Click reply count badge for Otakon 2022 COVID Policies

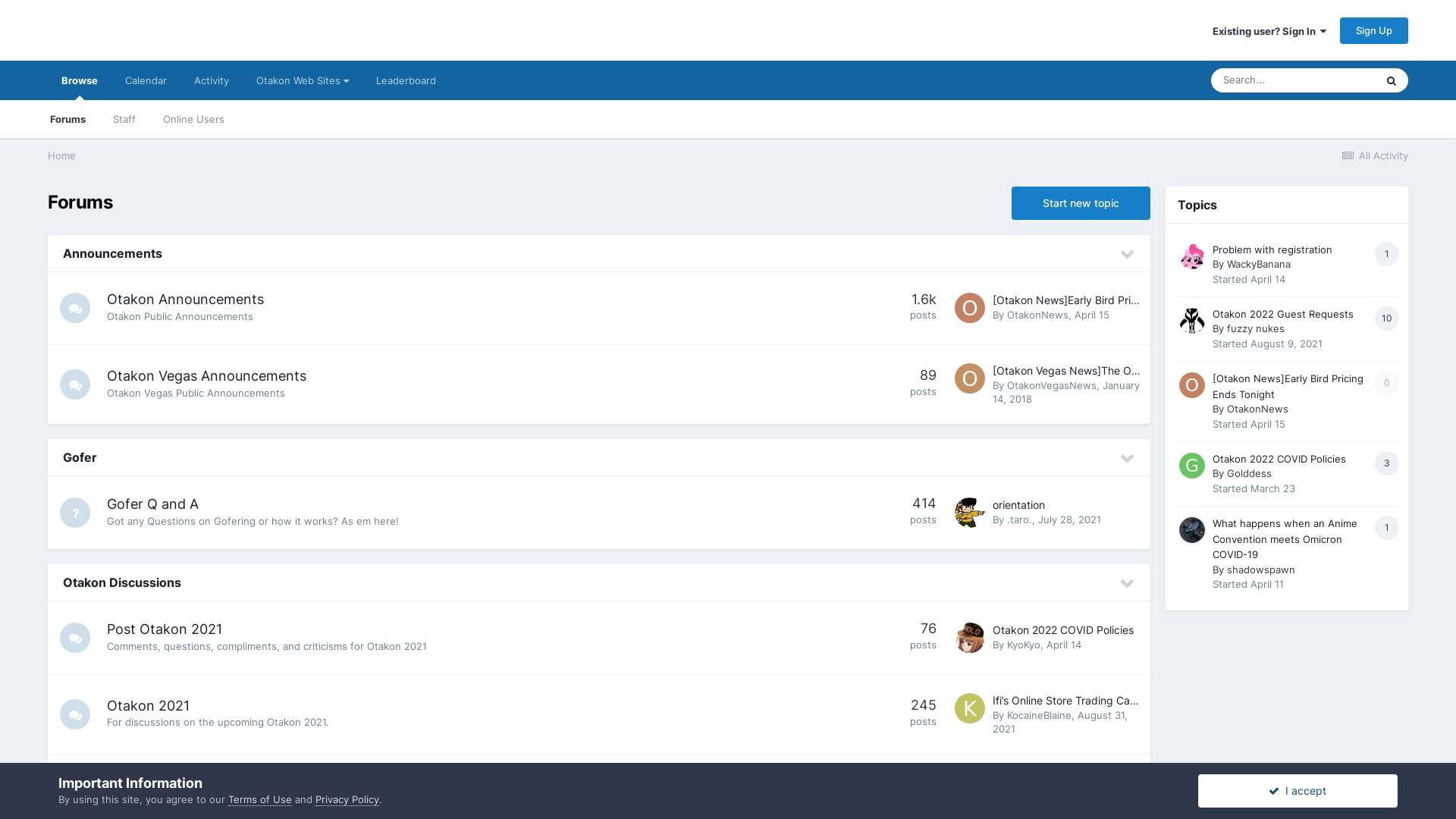click(x=1387, y=463)
